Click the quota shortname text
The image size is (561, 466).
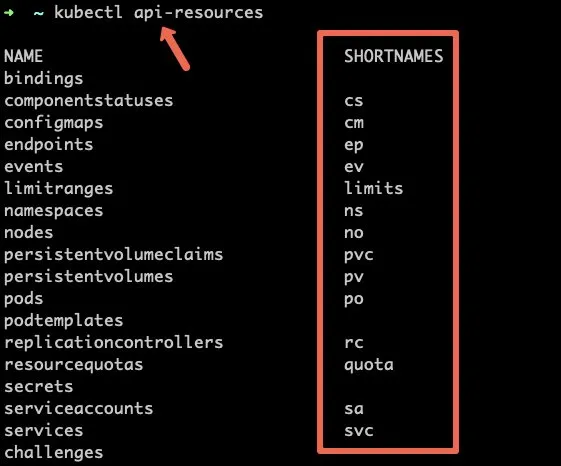369,365
